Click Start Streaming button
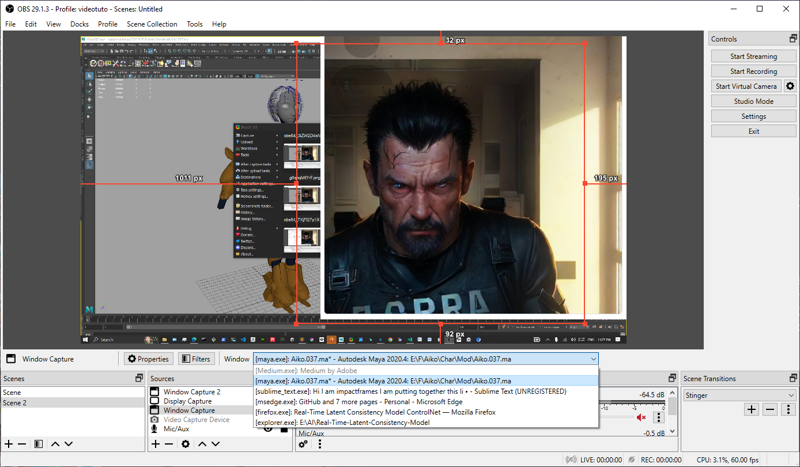 [753, 56]
